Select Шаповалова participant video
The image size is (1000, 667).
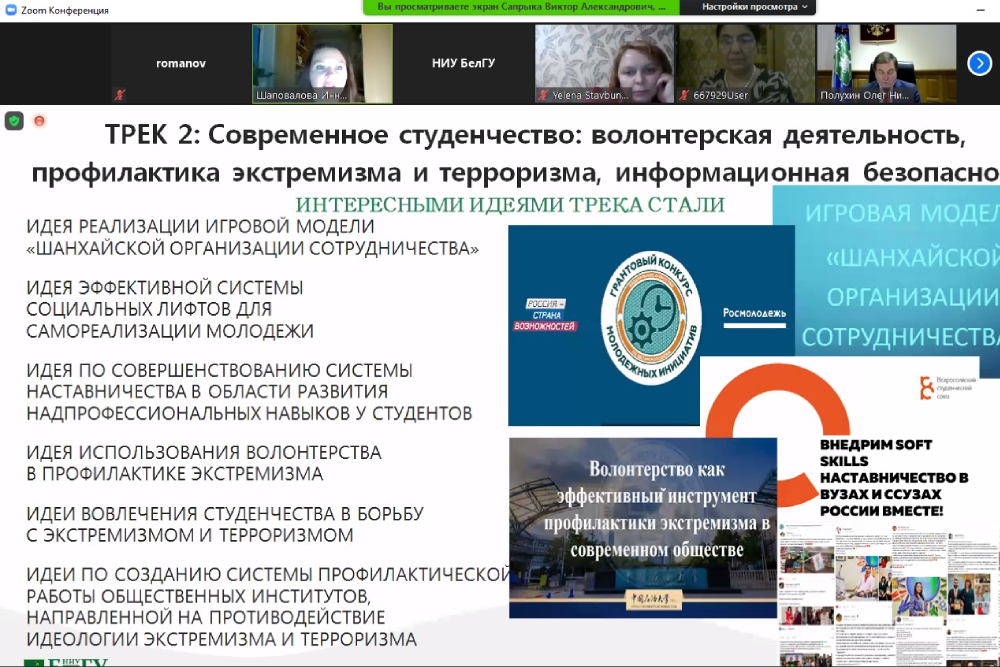(x=322, y=64)
